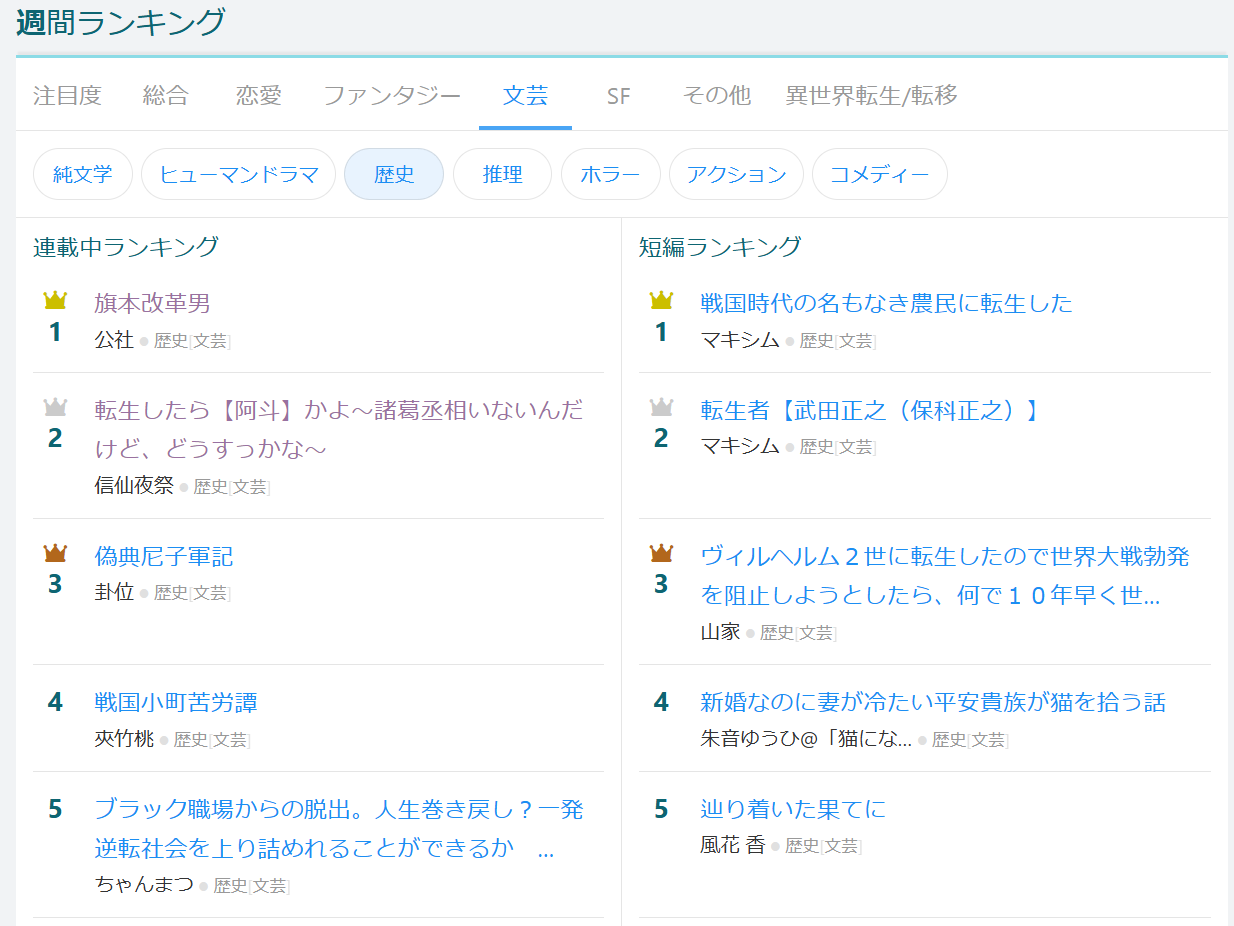Click author name 風花 香
The width and height of the screenshot is (1234, 926).
click(732, 845)
